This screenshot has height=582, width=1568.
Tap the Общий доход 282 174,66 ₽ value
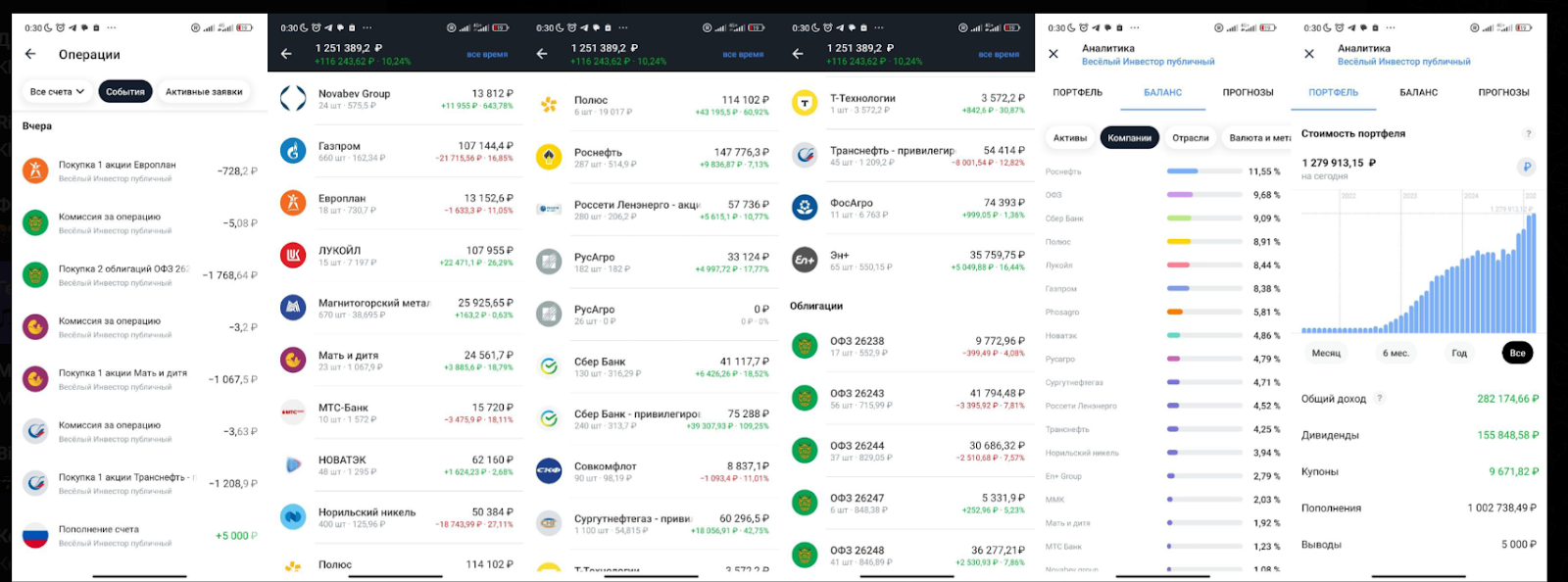pyautogui.click(x=1507, y=399)
